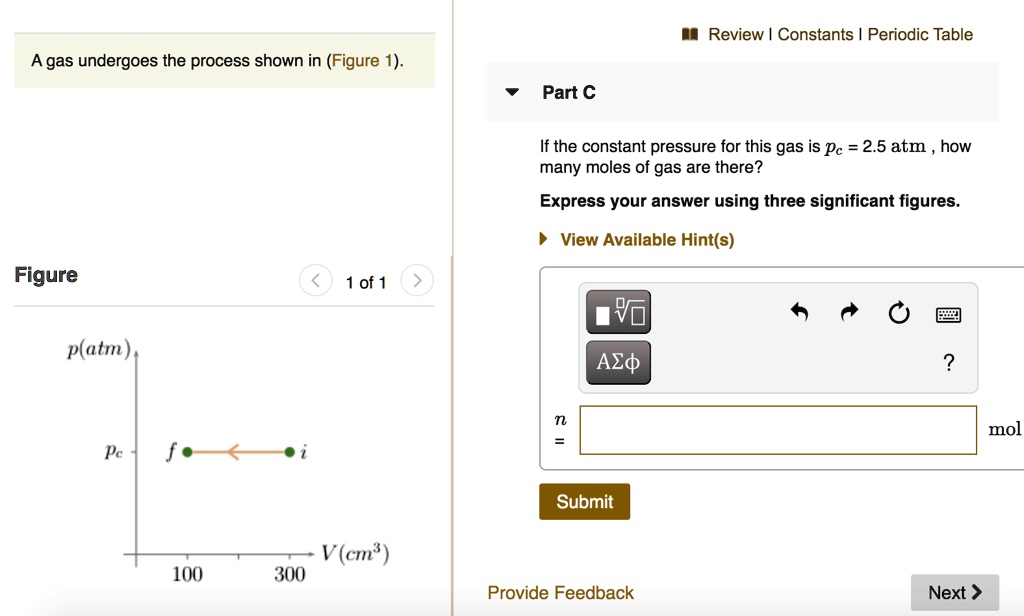Image resolution: width=1024 pixels, height=616 pixels.
Task: Reset the answer using the circular arrow icon
Action: 898,312
